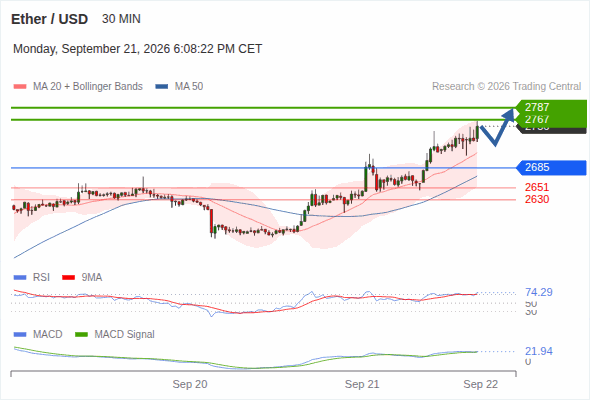Click the 2651 red support level label
The width and height of the screenshot is (590, 400).
tap(537, 187)
